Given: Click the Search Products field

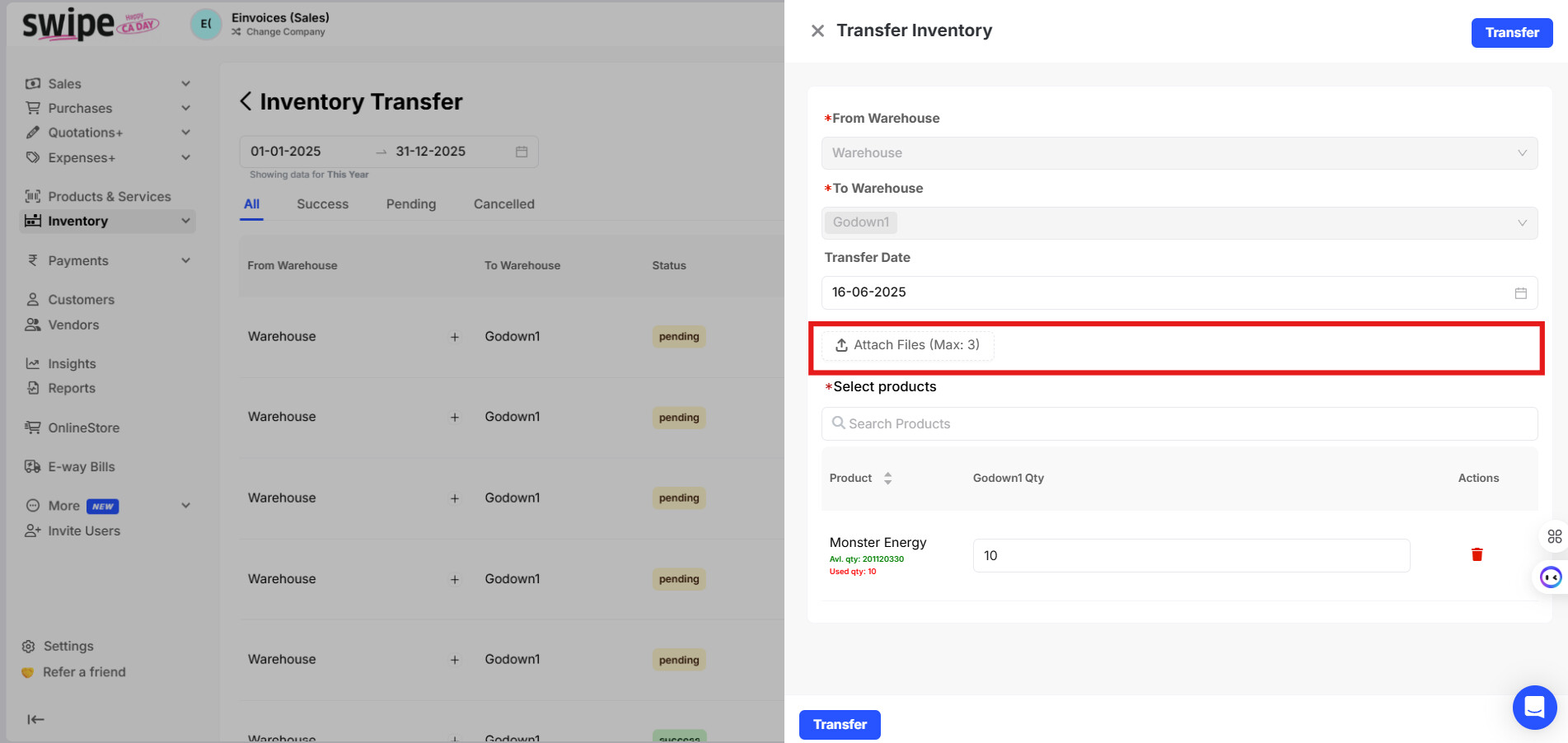Looking at the screenshot, I should pyautogui.click(x=1179, y=423).
